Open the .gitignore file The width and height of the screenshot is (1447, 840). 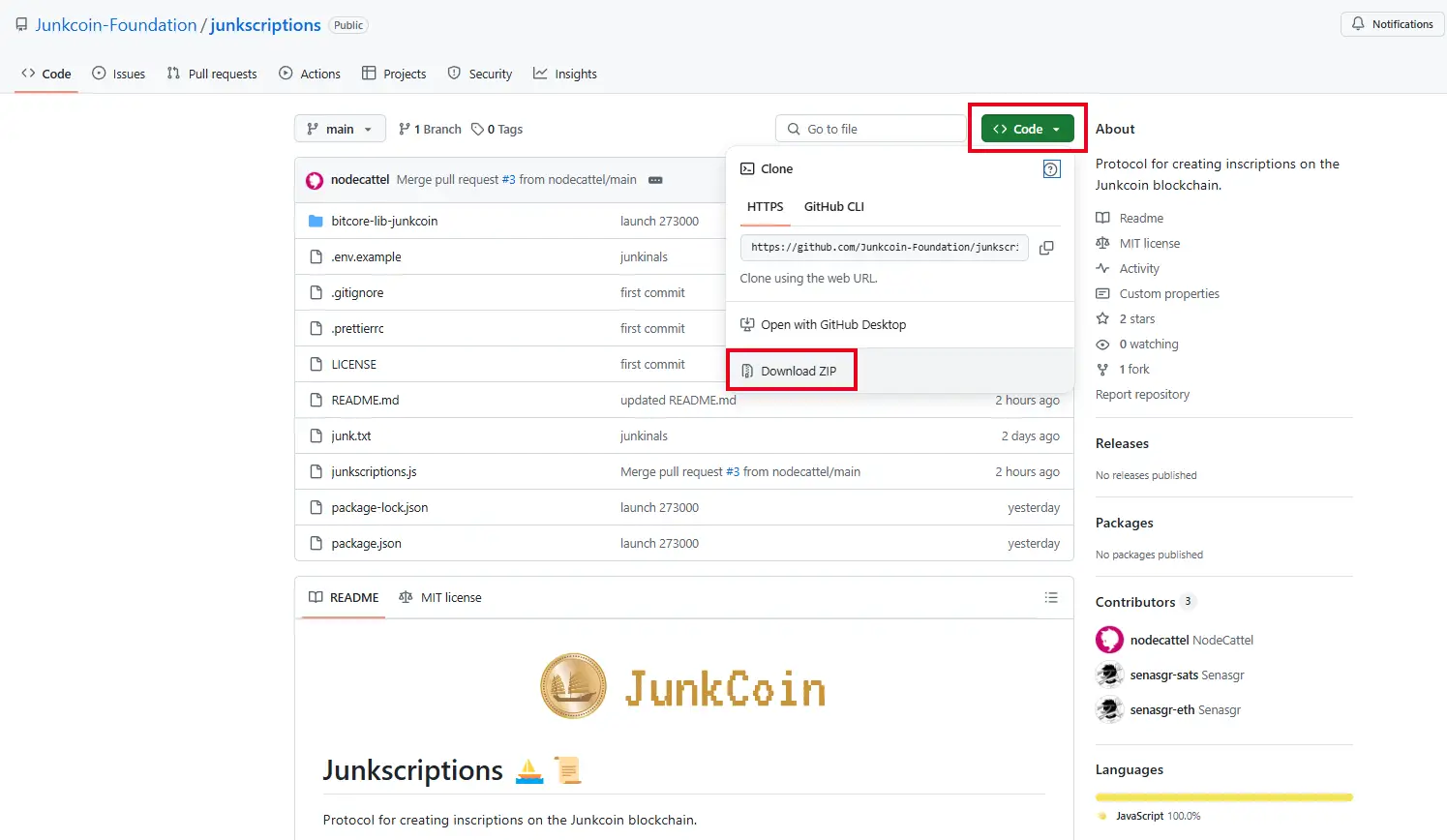tap(357, 292)
